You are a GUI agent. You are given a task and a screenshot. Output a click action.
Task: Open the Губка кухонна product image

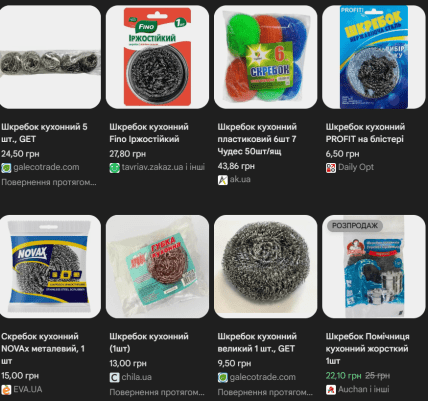pyautogui.click(x=157, y=267)
